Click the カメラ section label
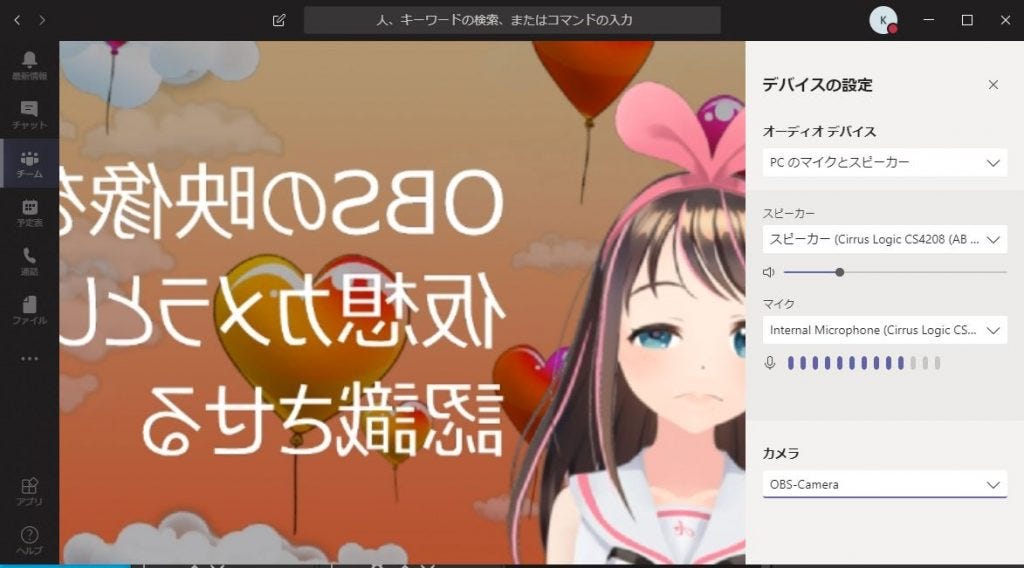The height and width of the screenshot is (568, 1024). click(x=780, y=453)
